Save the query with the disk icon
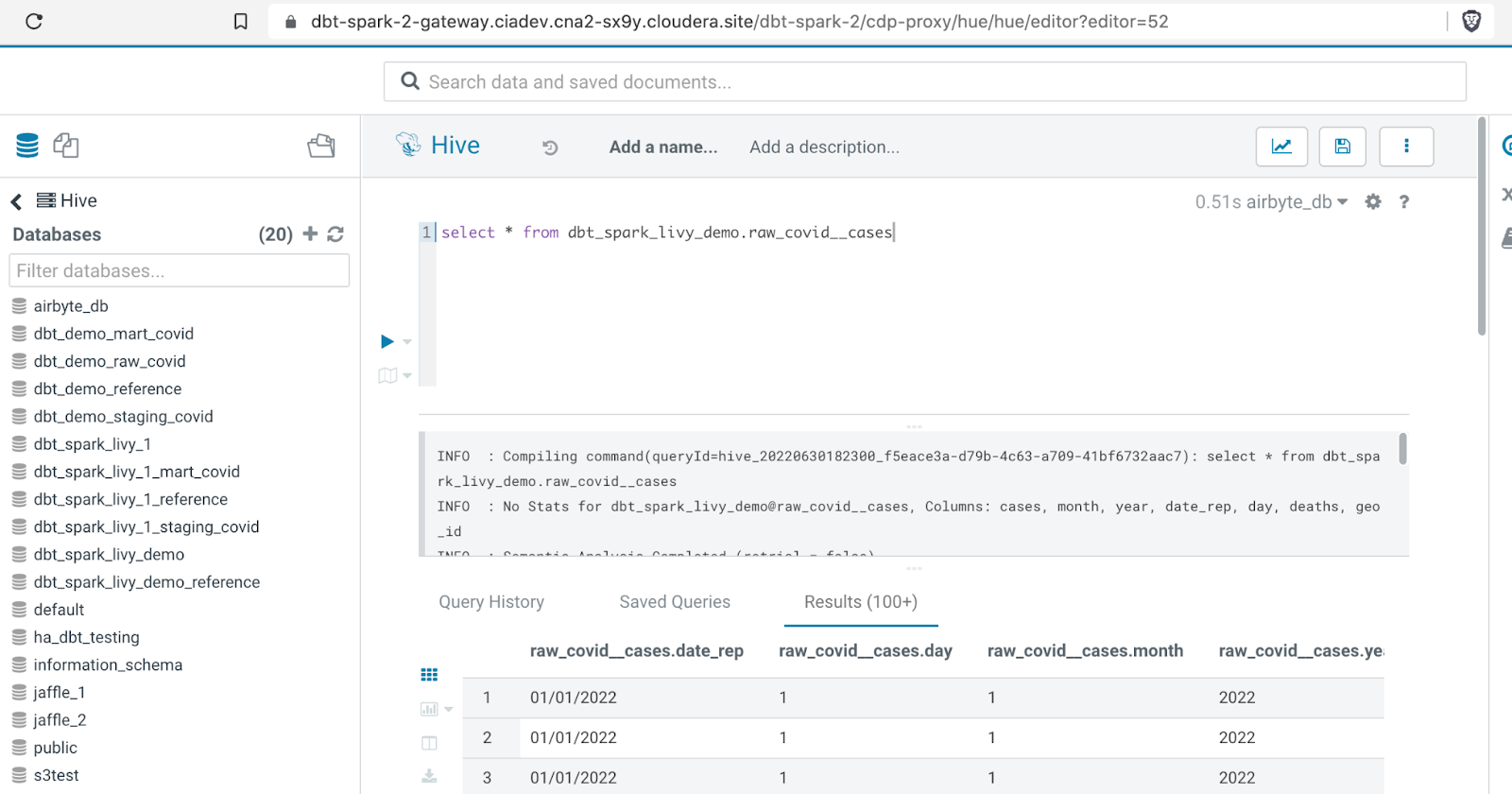The width and height of the screenshot is (1512, 794). [x=1342, y=147]
